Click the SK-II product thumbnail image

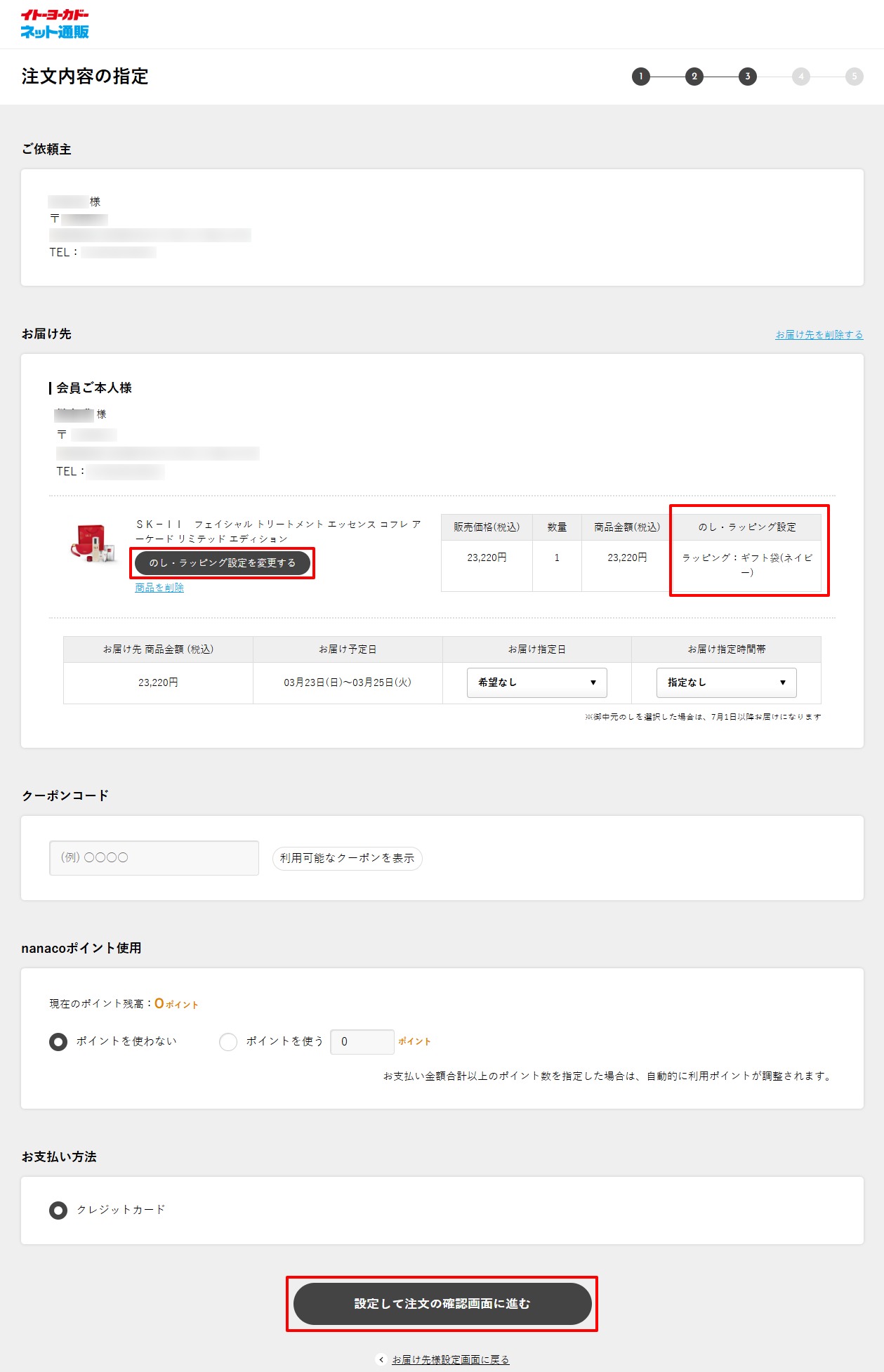click(x=93, y=543)
